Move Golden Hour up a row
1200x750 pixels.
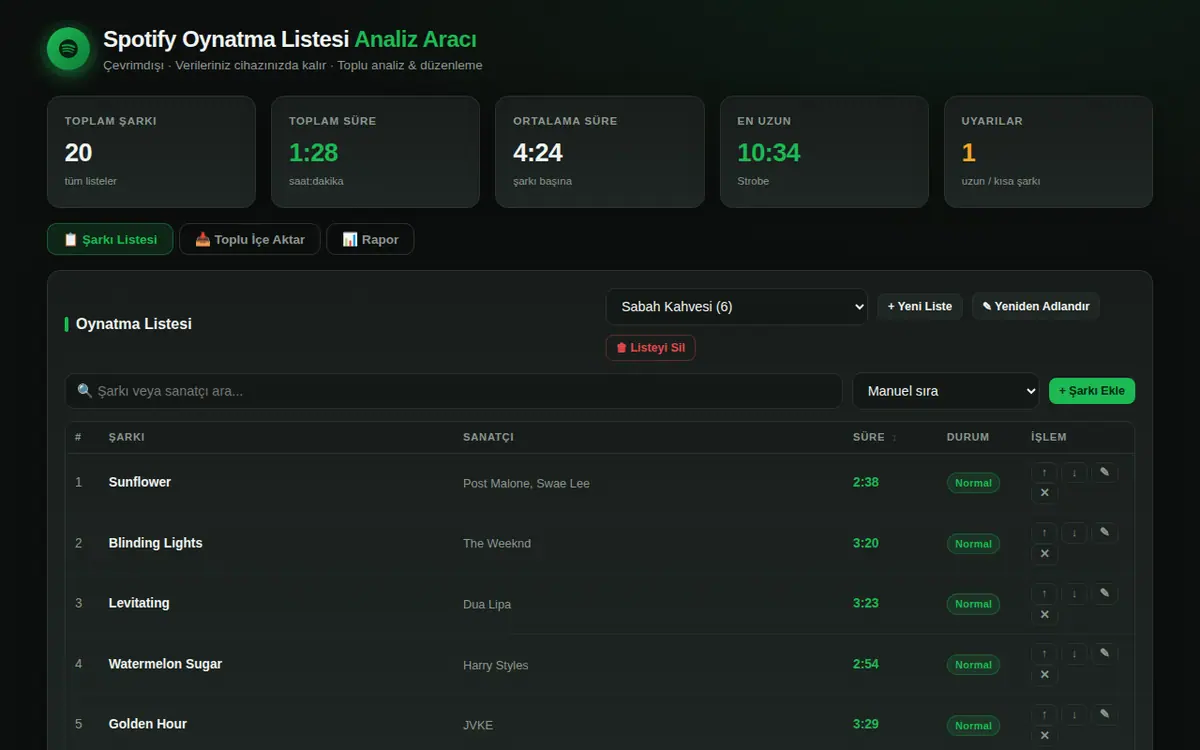[x=1044, y=714]
